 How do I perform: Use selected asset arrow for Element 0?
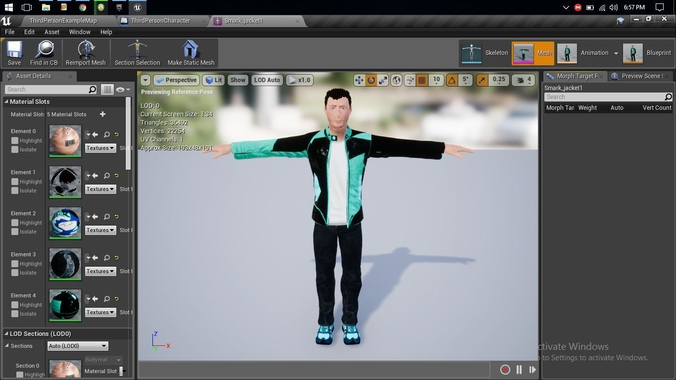point(95,135)
